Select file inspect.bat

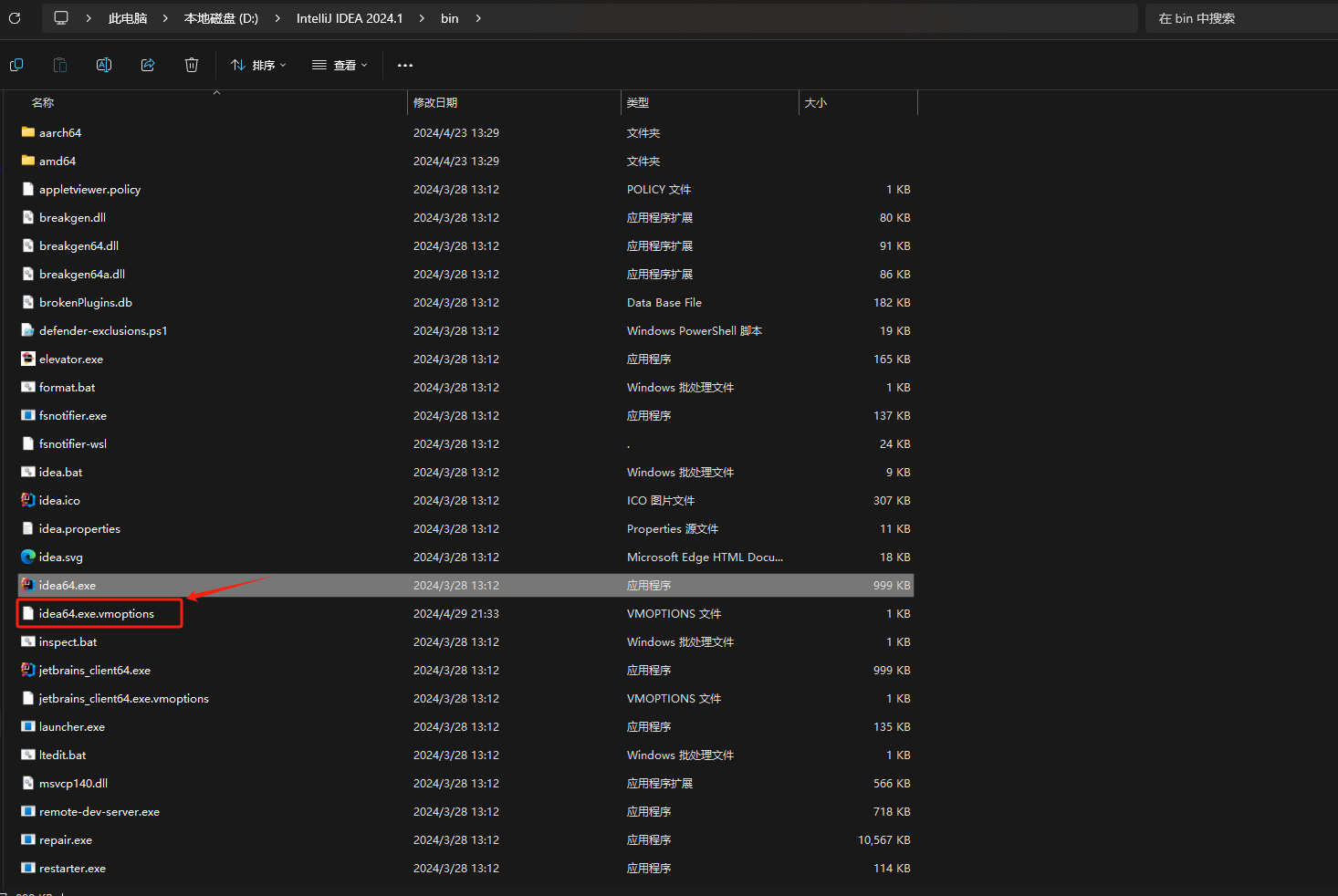tap(68, 641)
